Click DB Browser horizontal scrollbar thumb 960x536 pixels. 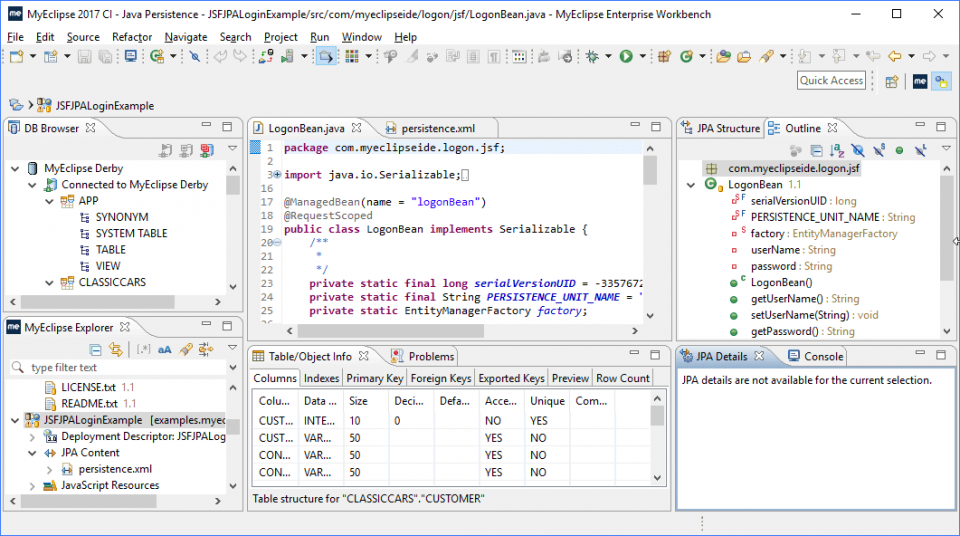(x=98, y=302)
